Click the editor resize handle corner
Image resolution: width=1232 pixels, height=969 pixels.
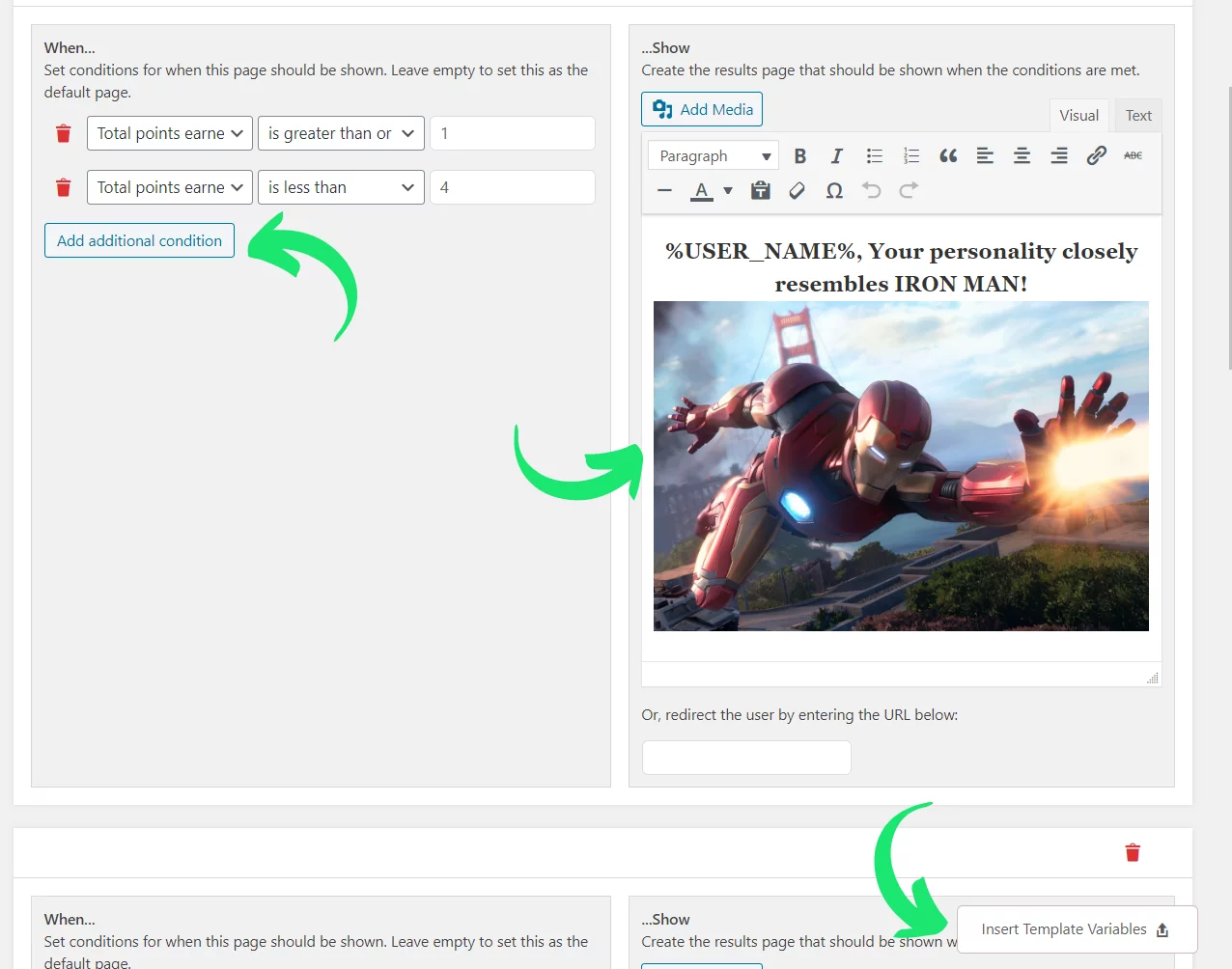point(1152,678)
